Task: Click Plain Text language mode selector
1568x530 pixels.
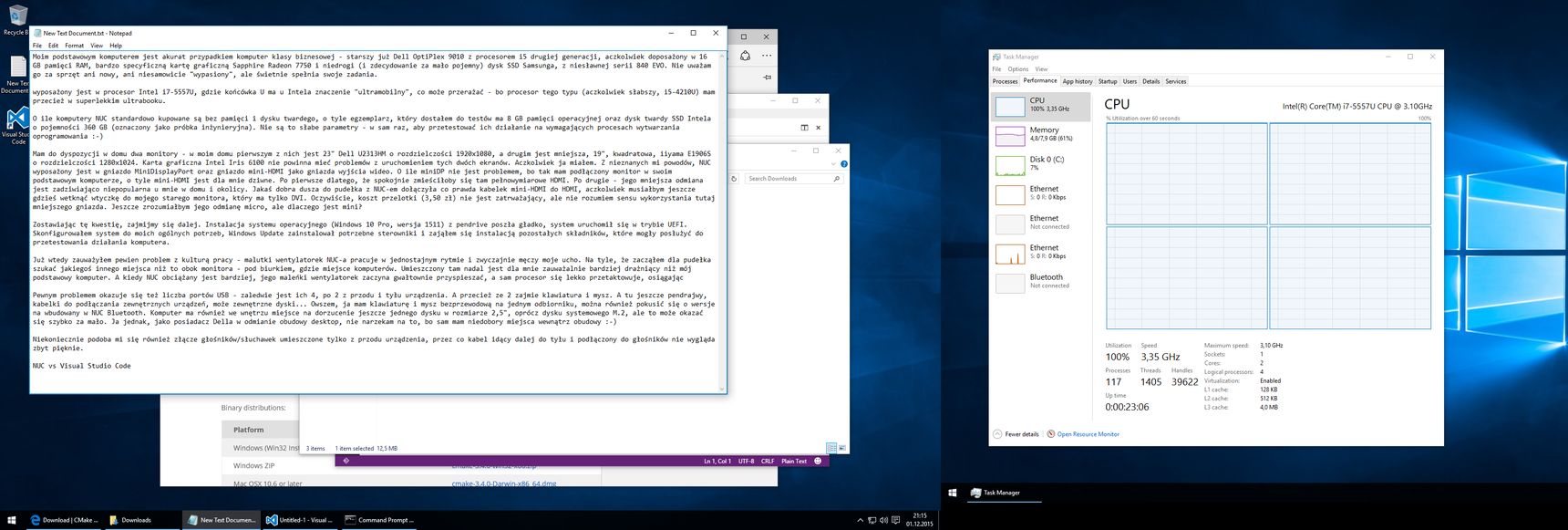Action: click(x=794, y=461)
